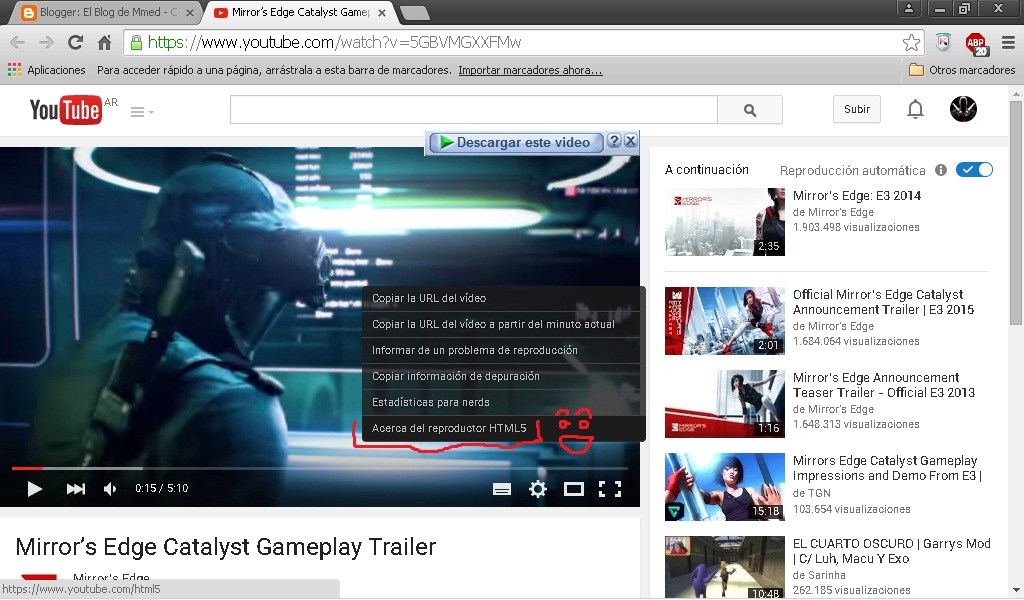Viewport: 1024px width, 600px height.
Task: Click the 'de Sarinha' channel name
Action: (819, 575)
